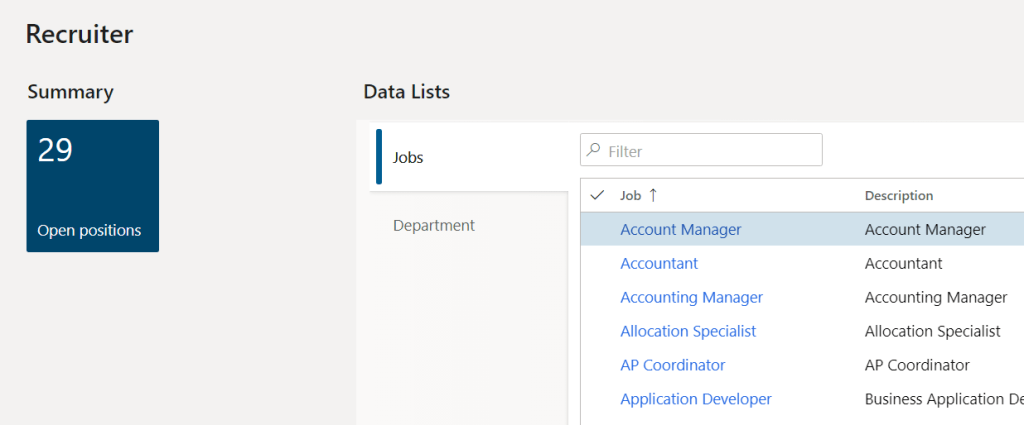Open the Account Manager job link
Viewport: 1024px width, 425px height.
pos(680,230)
